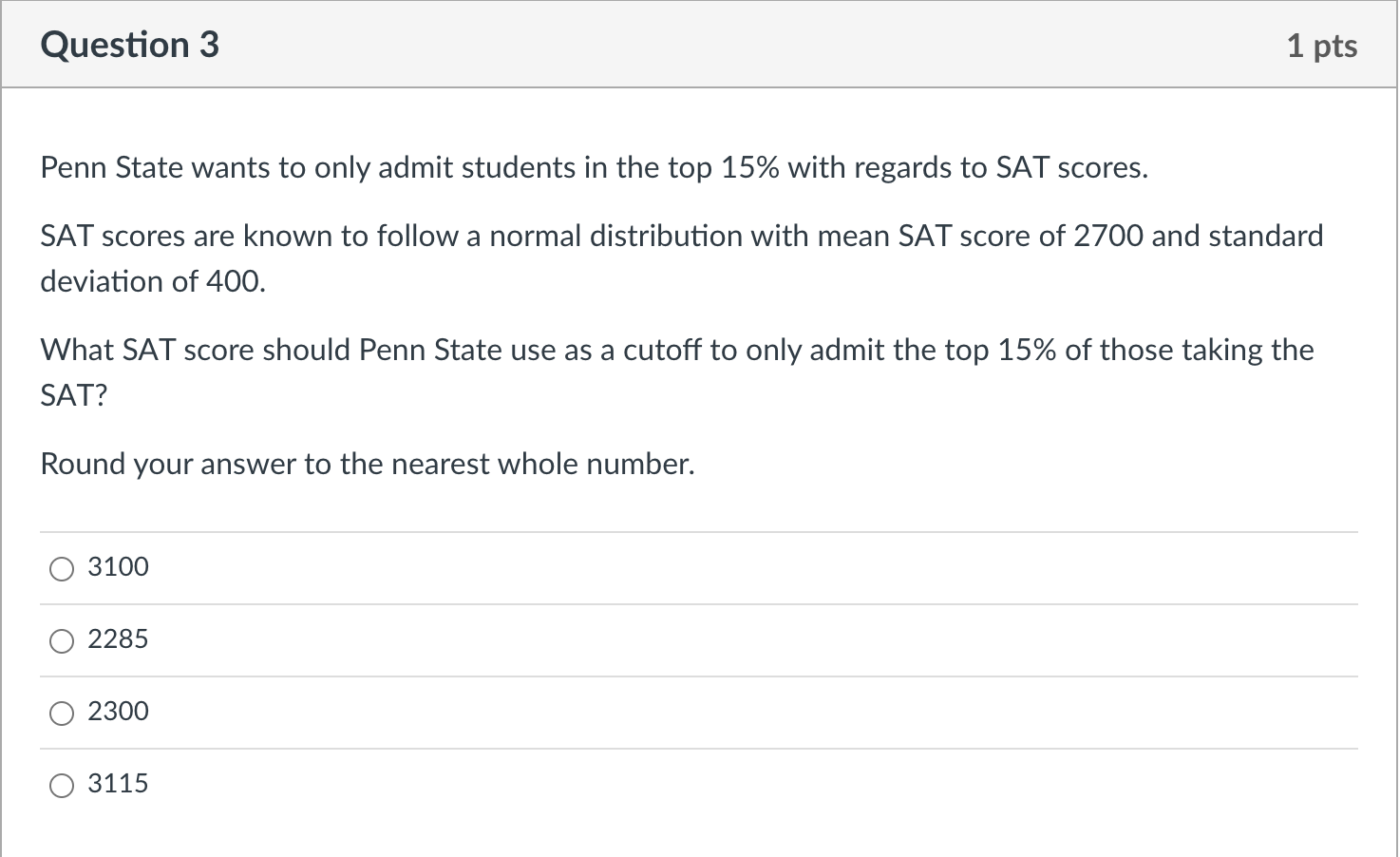Screen dimensions: 1400x857
Task: Click the standard deviation value 400
Action: 235,282
